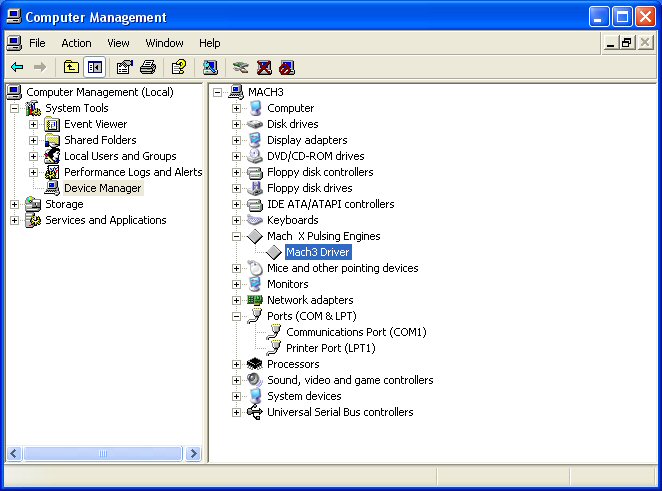The image size is (662, 491).
Task: Click the Universal Serial Bus controllers icon
Action: (255, 412)
